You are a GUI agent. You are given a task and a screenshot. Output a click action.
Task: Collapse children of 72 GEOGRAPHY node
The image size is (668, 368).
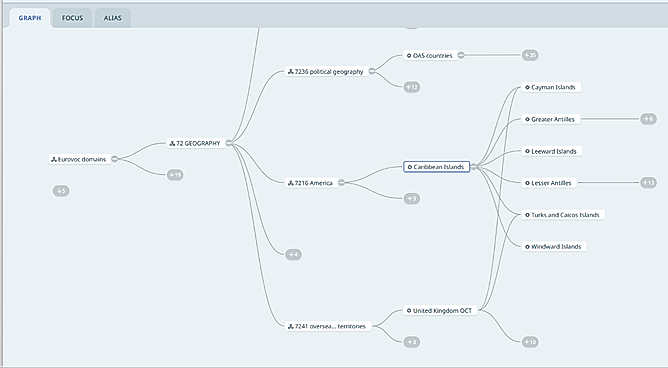click(x=229, y=143)
